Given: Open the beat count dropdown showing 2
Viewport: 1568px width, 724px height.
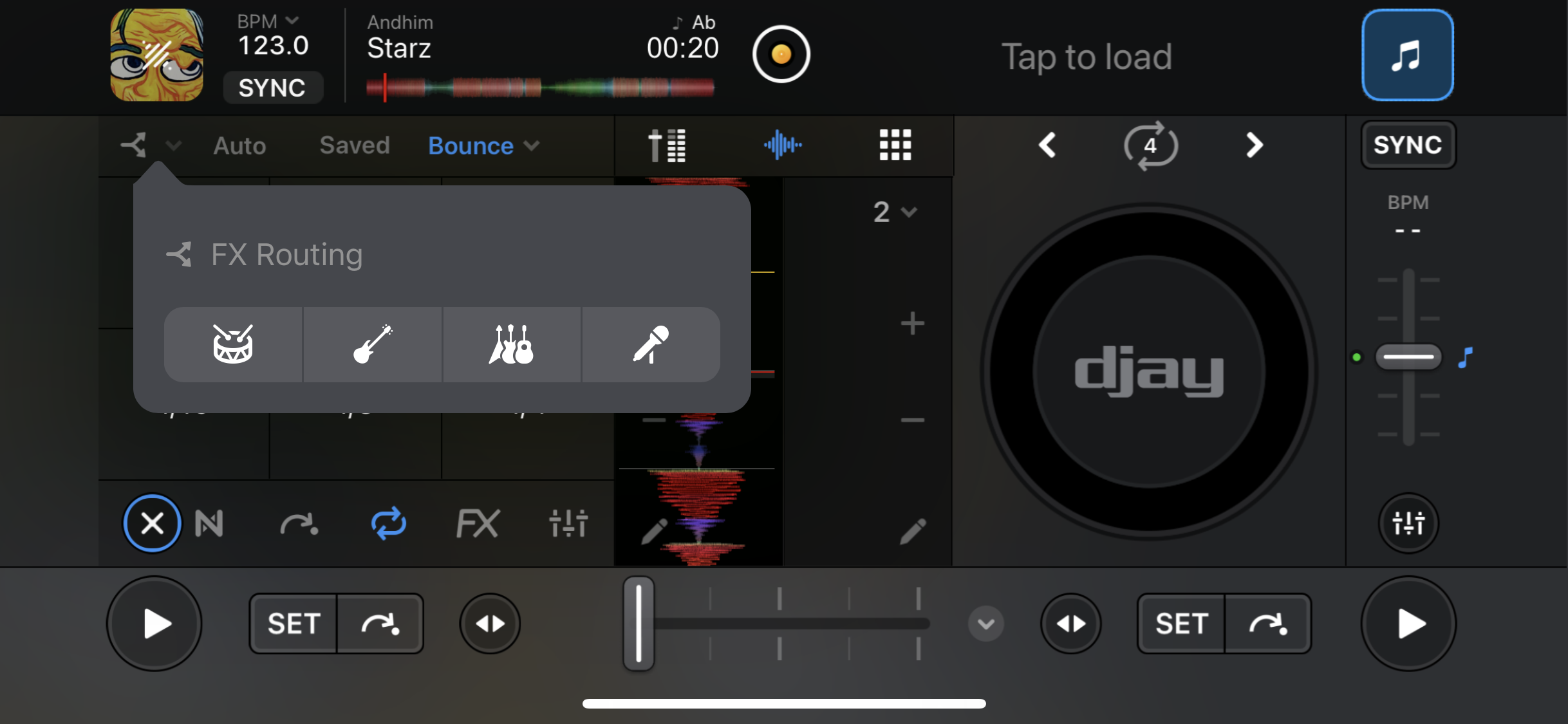Looking at the screenshot, I should pyautogui.click(x=893, y=211).
